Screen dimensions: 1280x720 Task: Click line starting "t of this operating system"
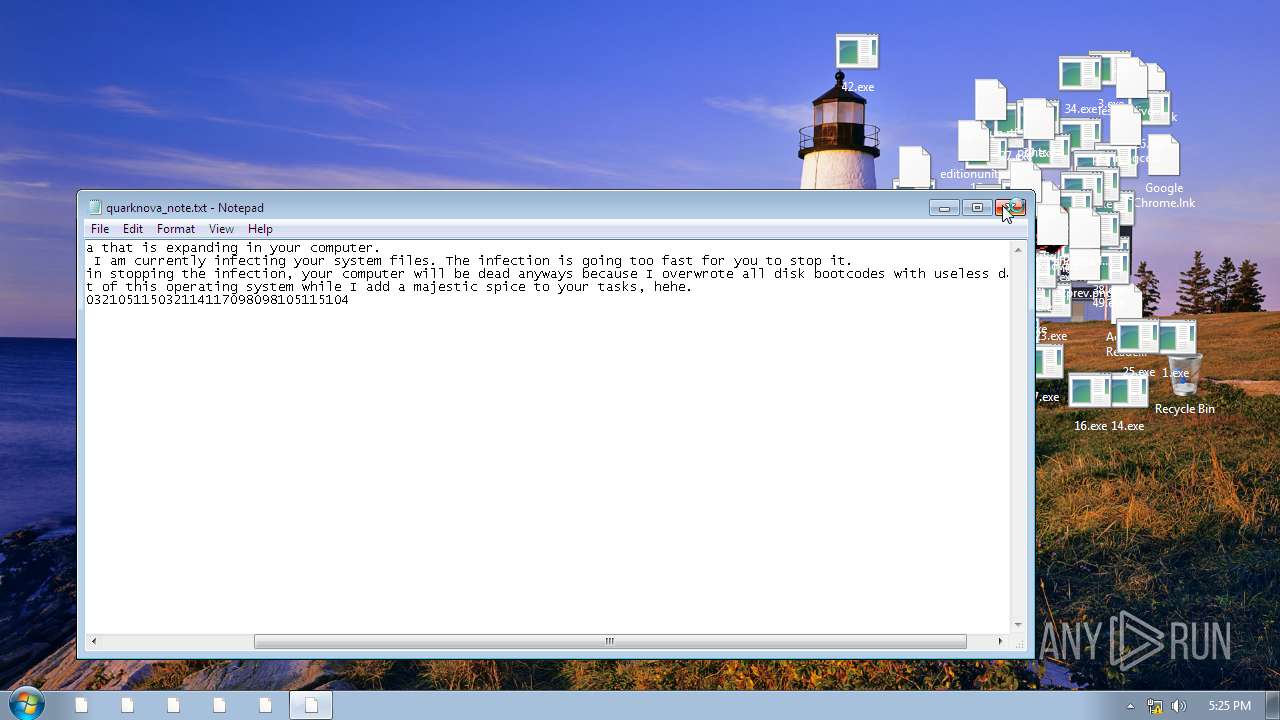click(x=389, y=287)
